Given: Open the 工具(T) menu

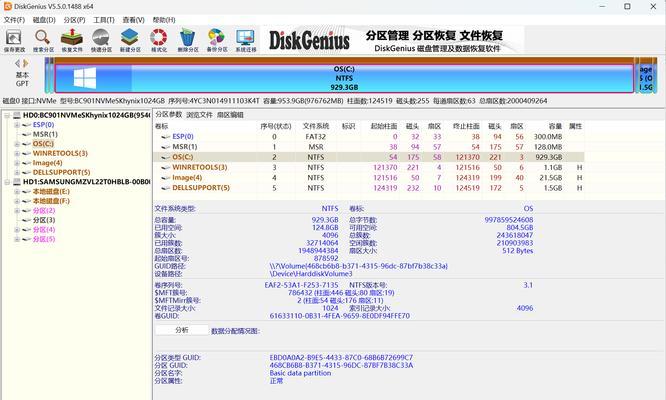Looking at the screenshot, I should click(x=104, y=20).
